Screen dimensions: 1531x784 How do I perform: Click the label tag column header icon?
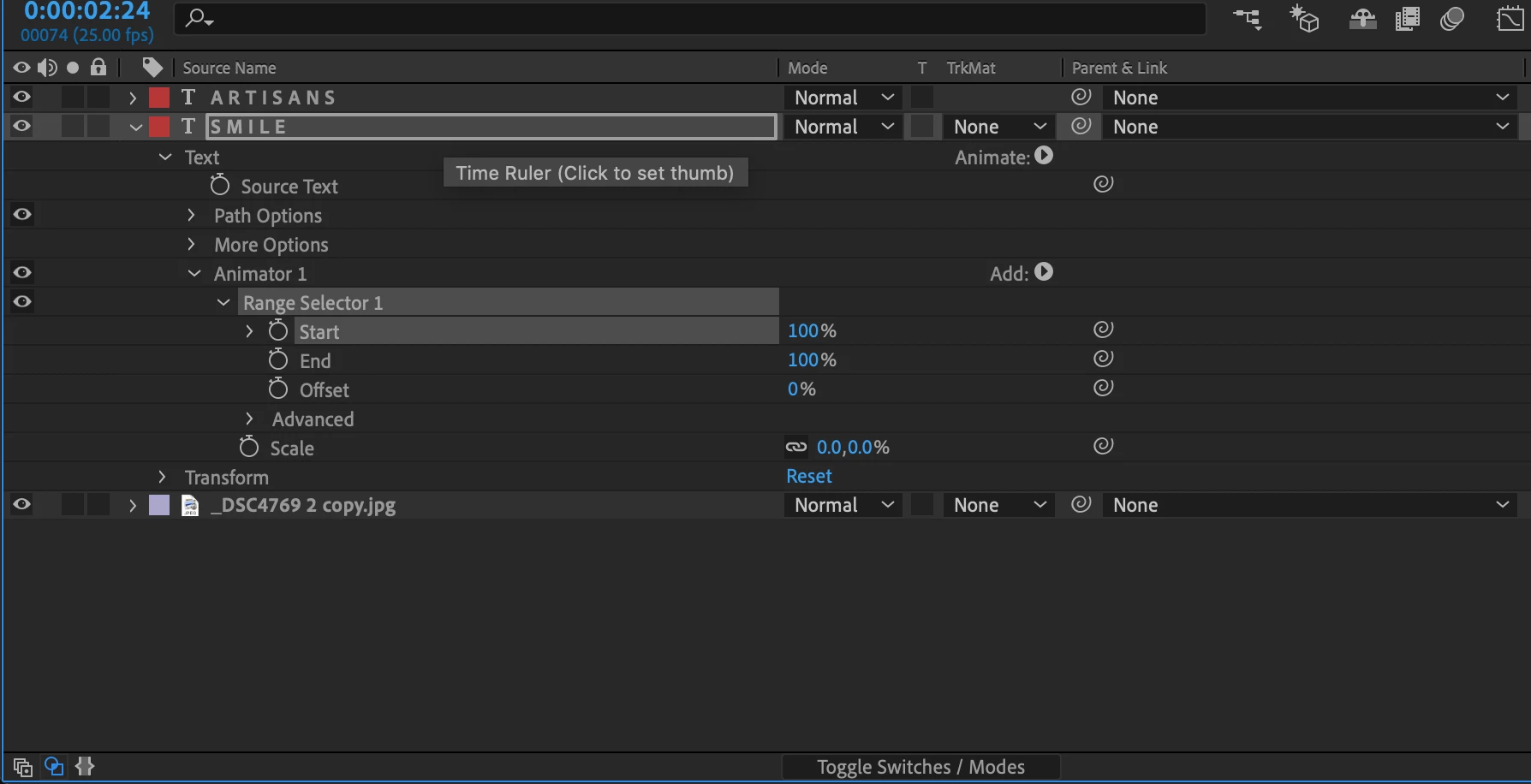click(x=152, y=68)
